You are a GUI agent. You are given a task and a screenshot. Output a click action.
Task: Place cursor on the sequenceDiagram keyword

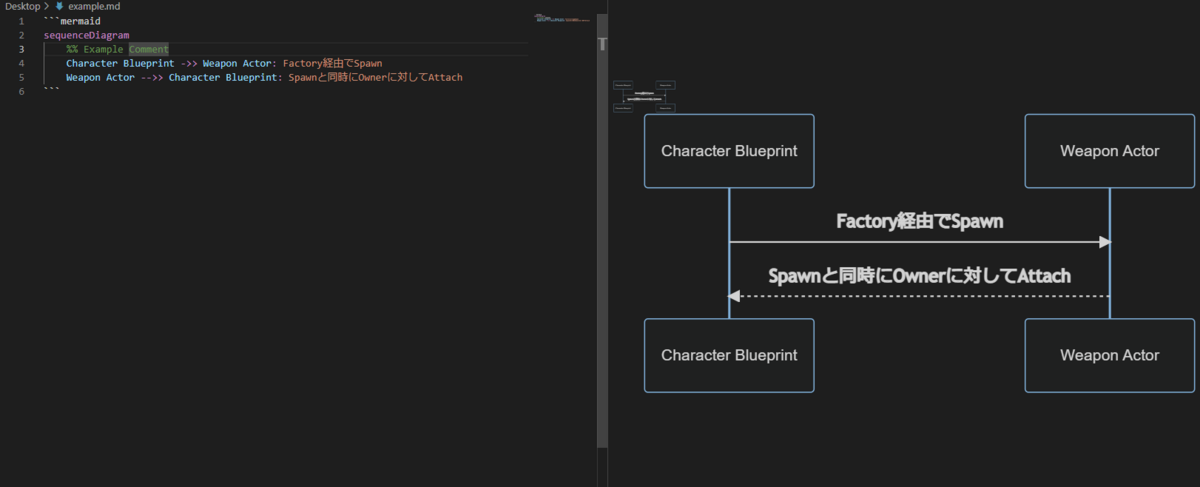point(86,35)
